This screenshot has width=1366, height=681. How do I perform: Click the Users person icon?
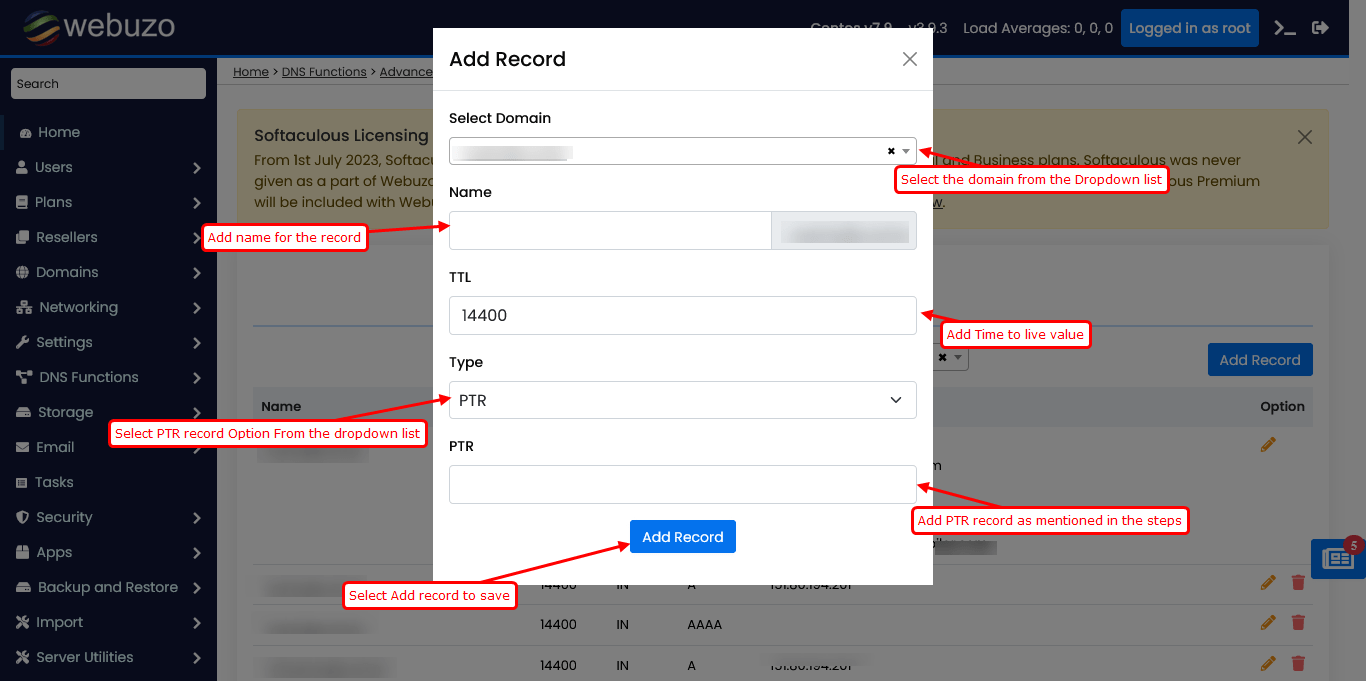tap(22, 168)
